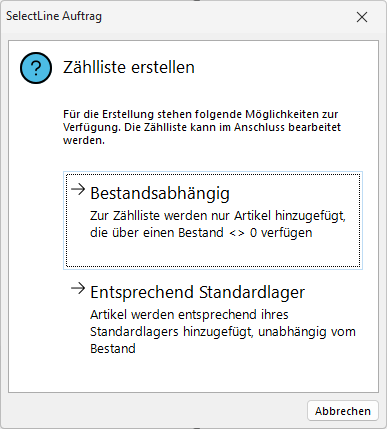Click the empty area inside the dotted Bestandsabhängig frame
387x429 pixels.
pyautogui.click(x=213, y=253)
